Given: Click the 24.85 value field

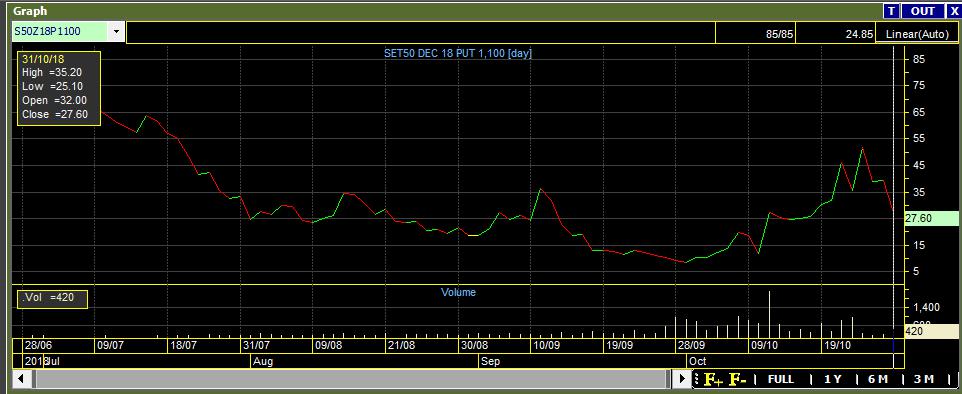Looking at the screenshot, I should [836, 34].
